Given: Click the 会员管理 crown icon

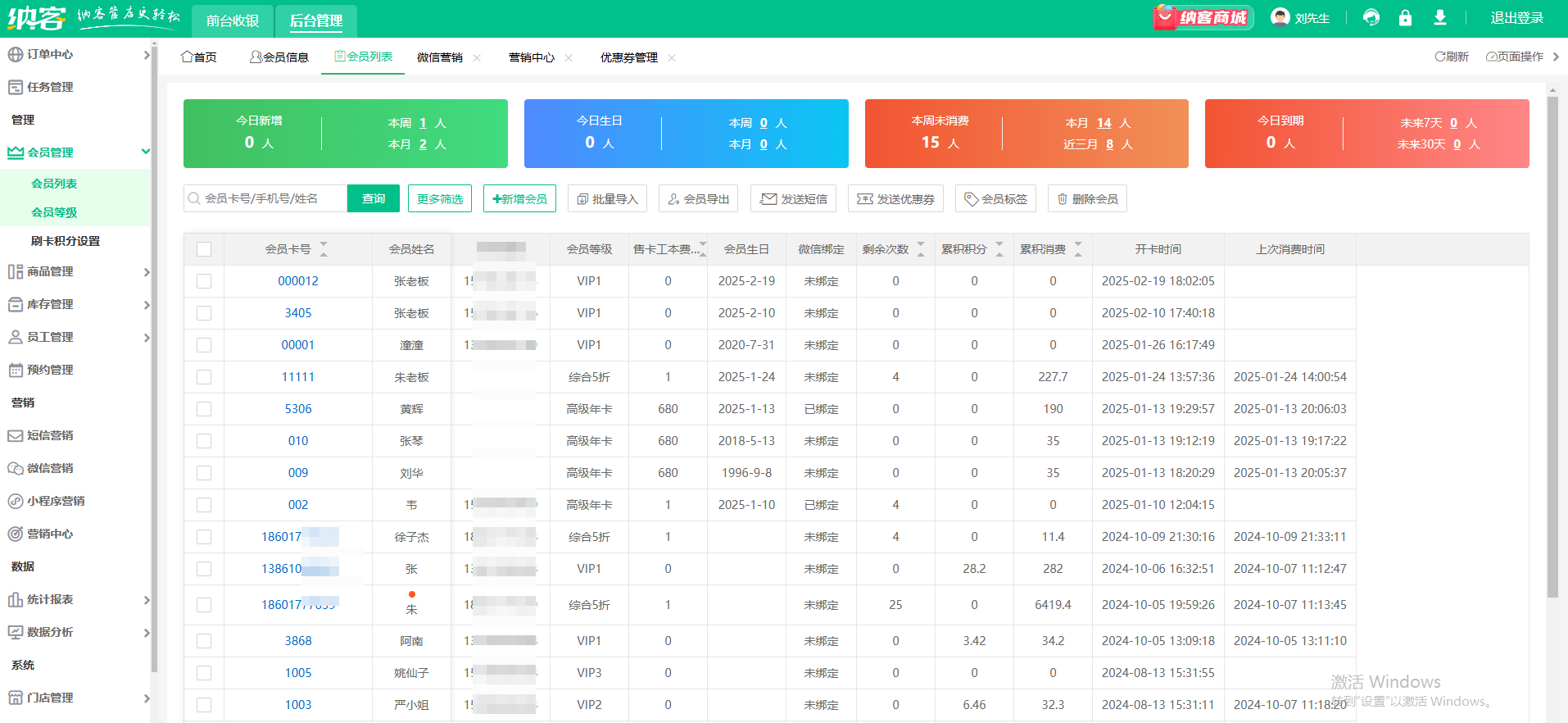Looking at the screenshot, I should coord(15,152).
